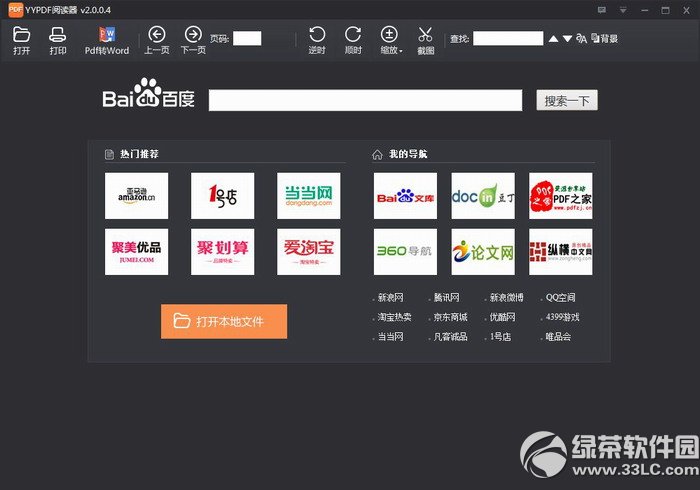
Task: Open the 4399游戏 link
Action: click(562, 317)
